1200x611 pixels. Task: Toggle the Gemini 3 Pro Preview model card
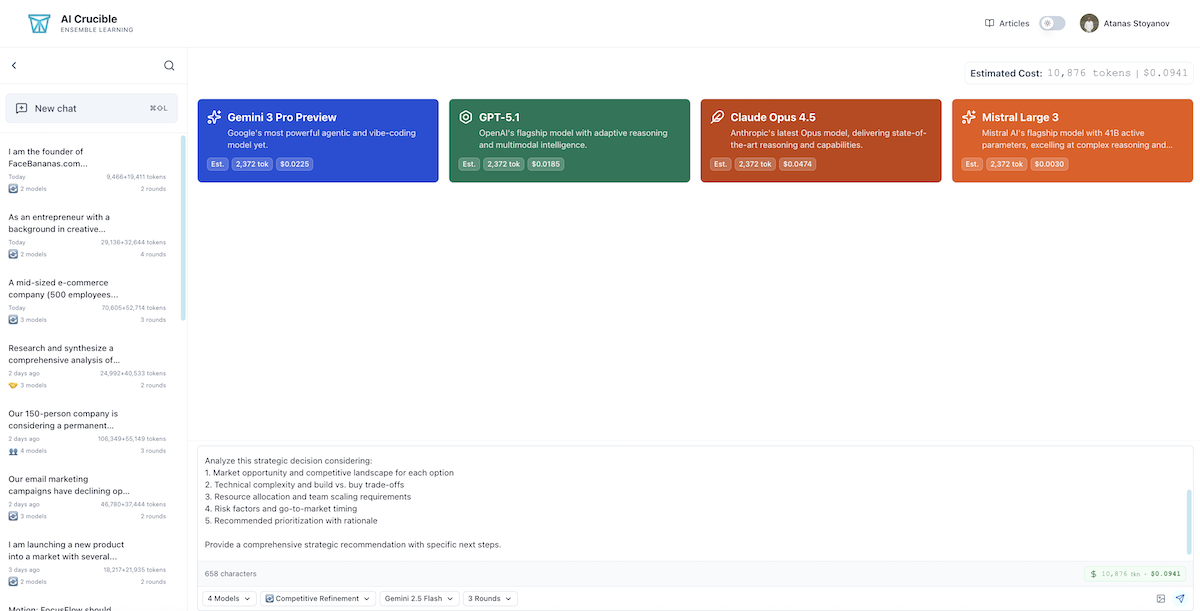[318, 140]
